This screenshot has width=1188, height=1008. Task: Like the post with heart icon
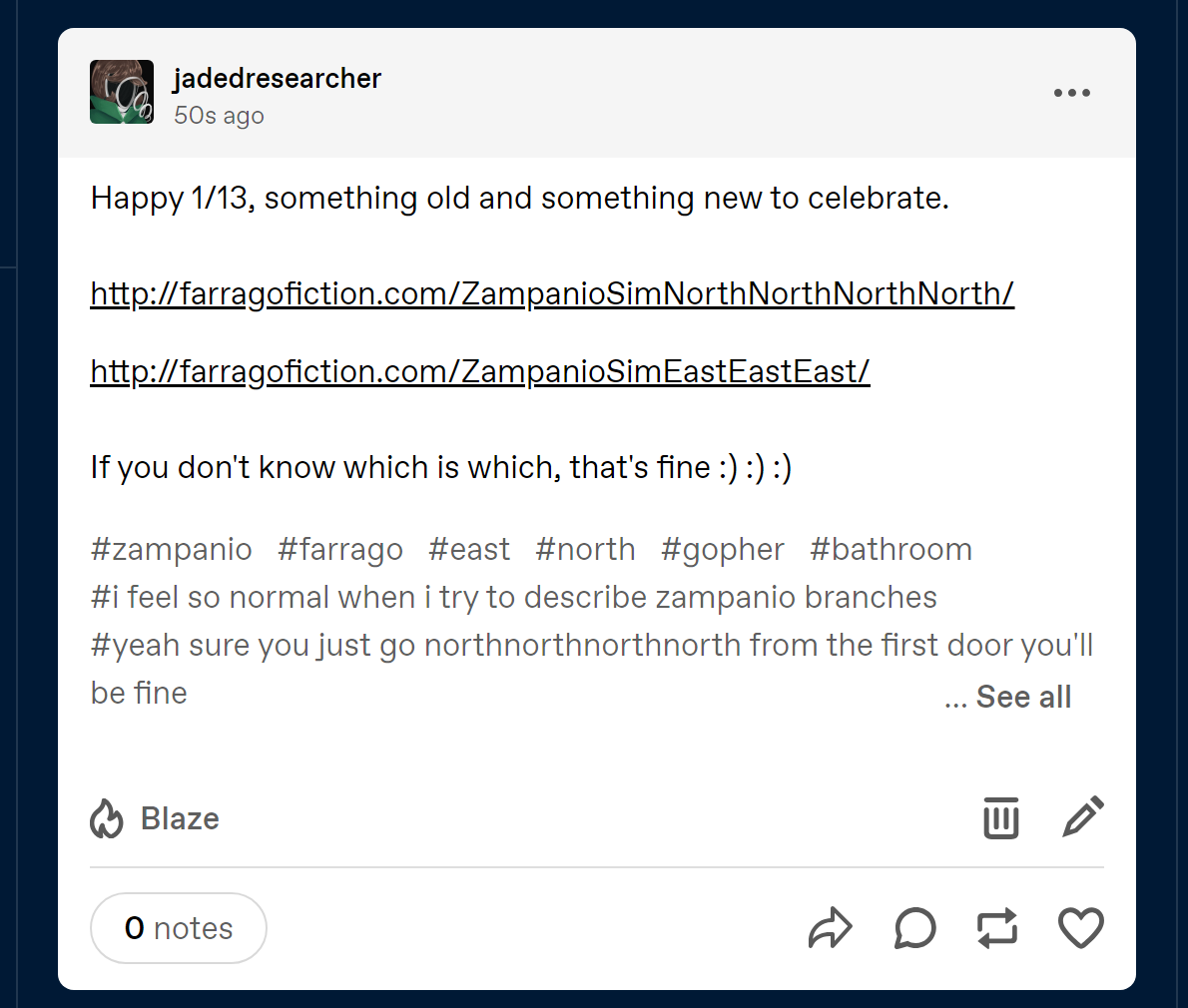[x=1080, y=928]
